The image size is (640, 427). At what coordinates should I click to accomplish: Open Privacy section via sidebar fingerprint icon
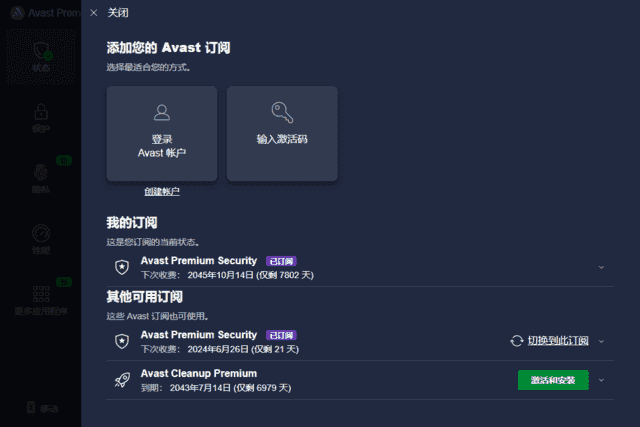click(41, 172)
